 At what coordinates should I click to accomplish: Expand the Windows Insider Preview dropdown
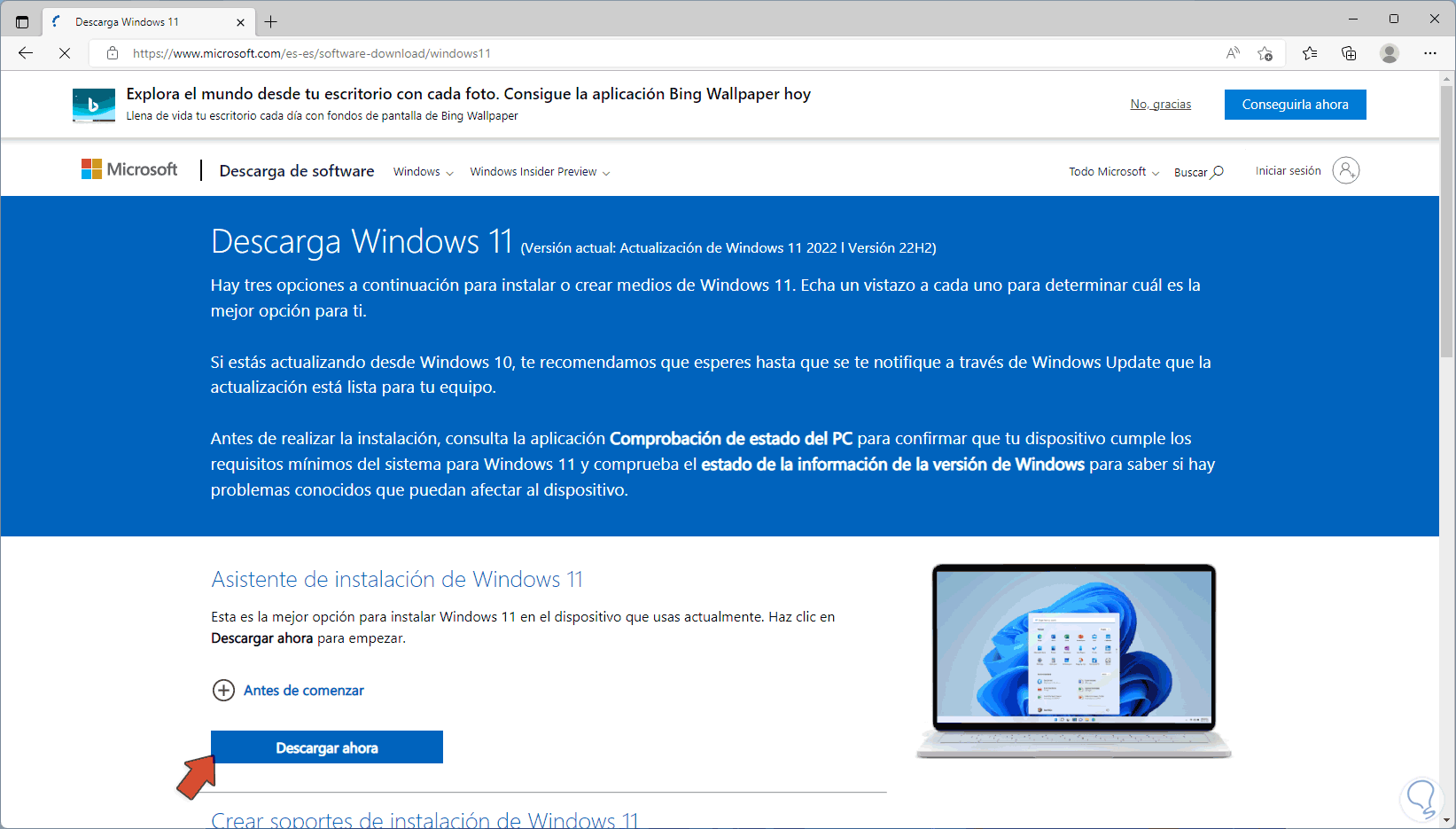pos(540,172)
